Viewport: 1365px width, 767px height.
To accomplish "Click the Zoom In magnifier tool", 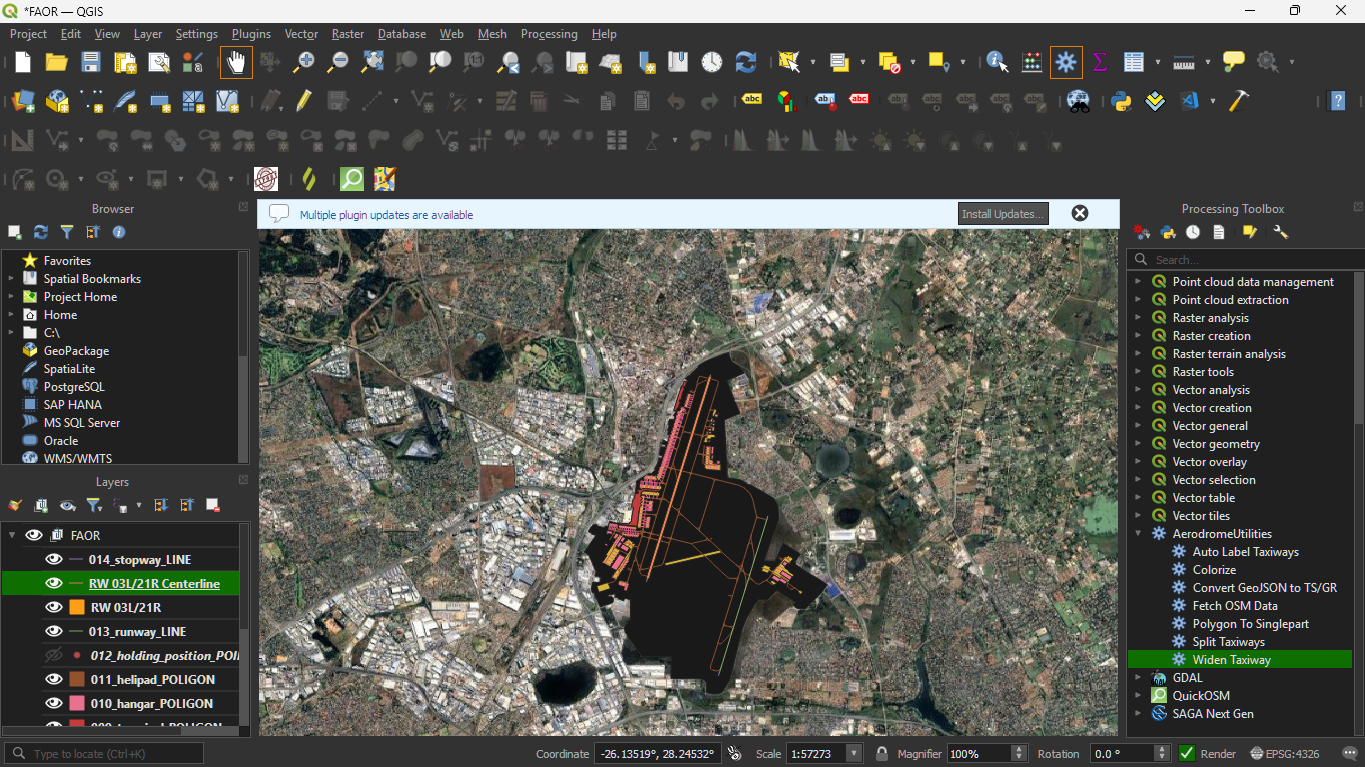I will (x=304, y=62).
